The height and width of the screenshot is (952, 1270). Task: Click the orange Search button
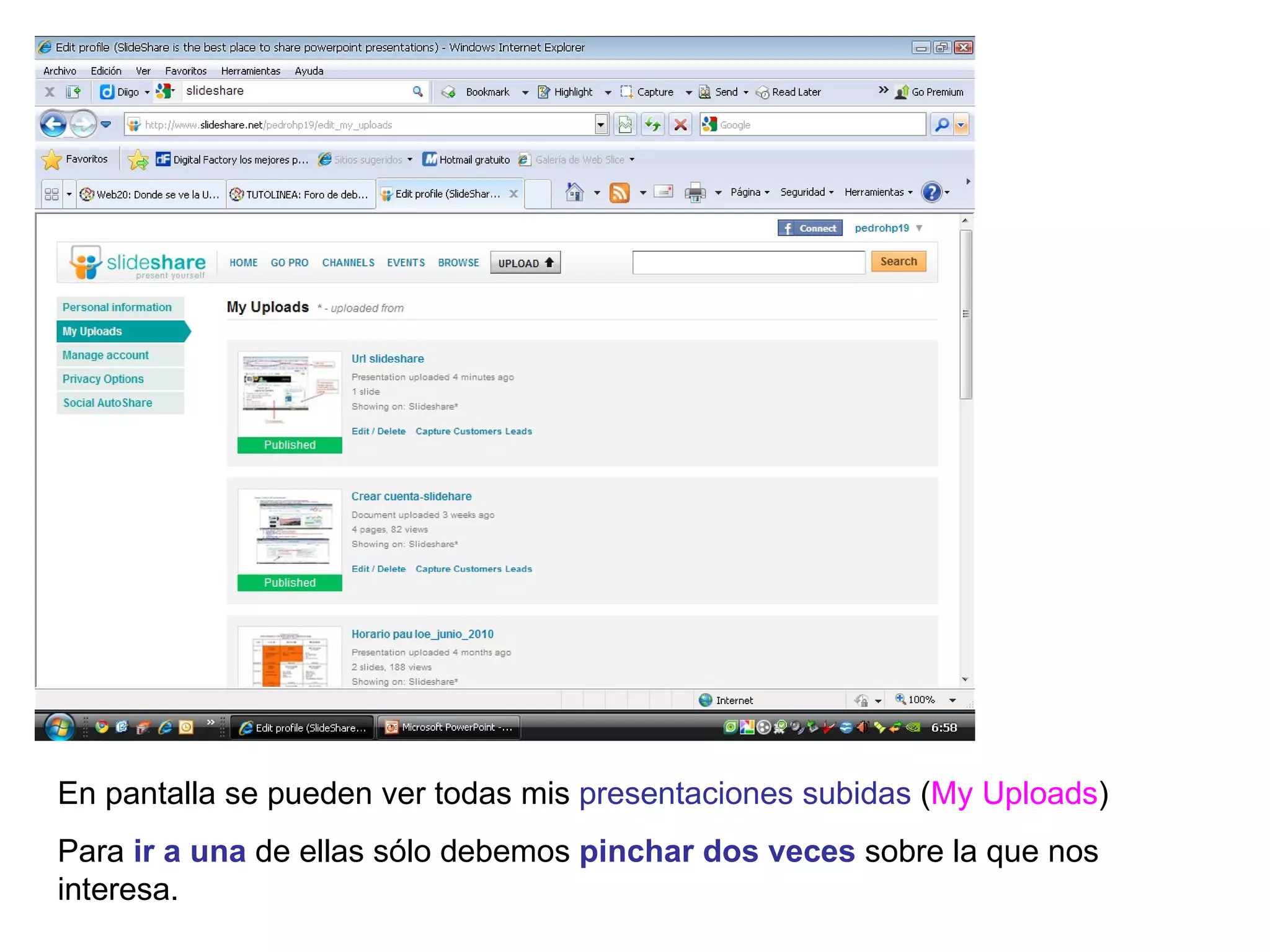coord(899,262)
